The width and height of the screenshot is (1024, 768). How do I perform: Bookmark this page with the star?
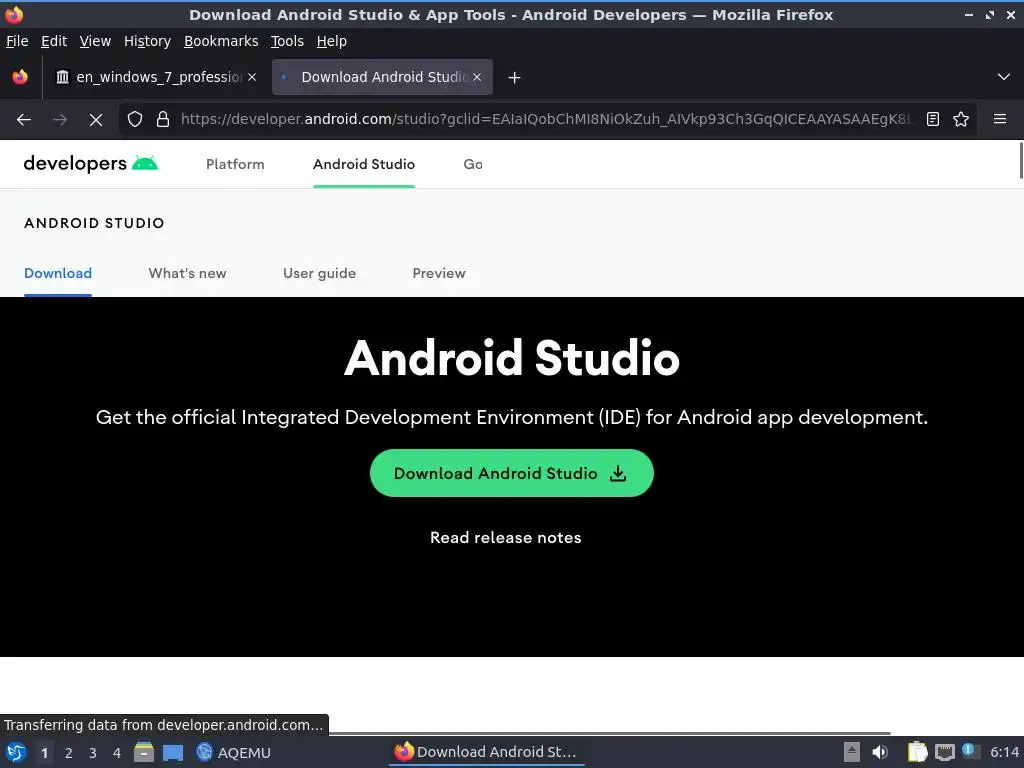(961, 119)
